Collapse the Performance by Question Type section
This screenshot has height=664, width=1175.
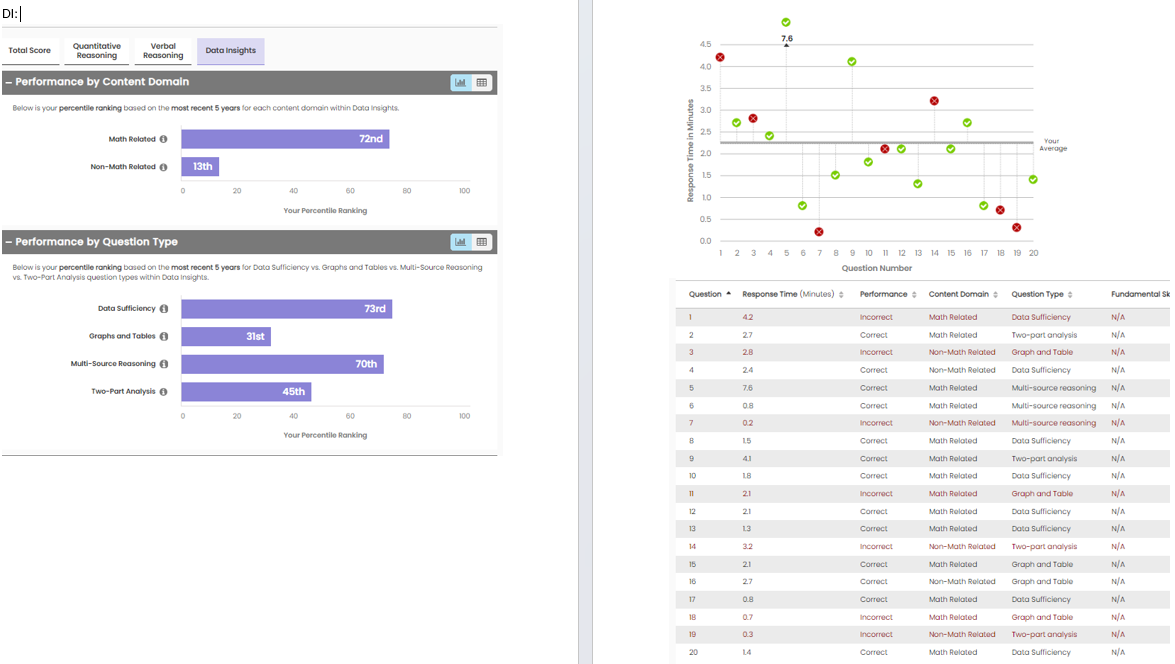[9, 242]
